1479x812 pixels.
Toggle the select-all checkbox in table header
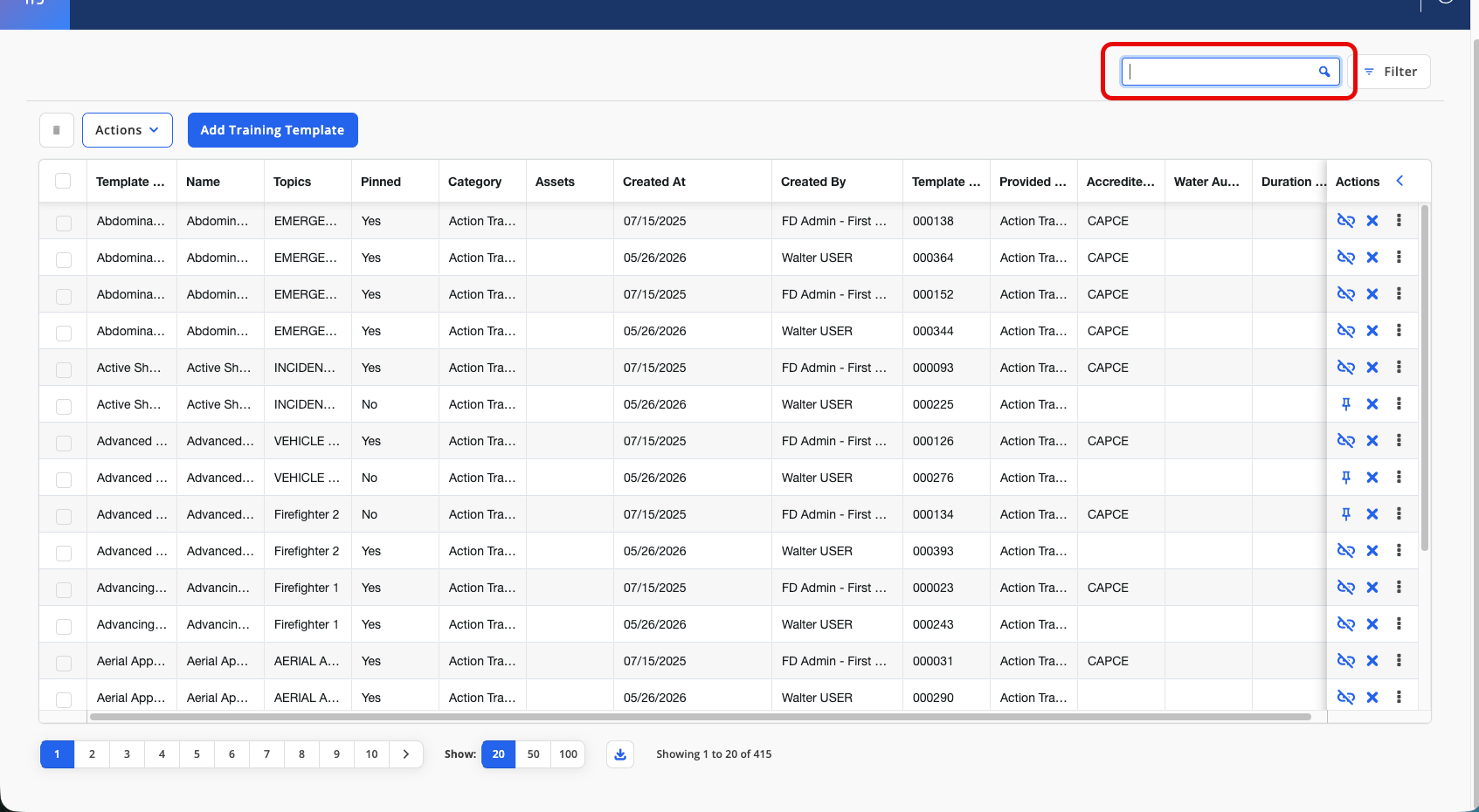tap(63, 181)
